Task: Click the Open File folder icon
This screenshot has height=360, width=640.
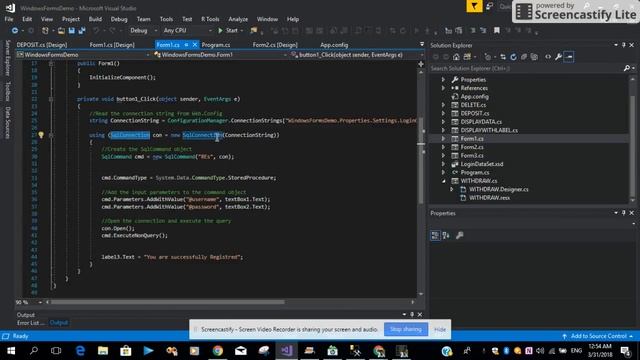Action: pos(61,31)
